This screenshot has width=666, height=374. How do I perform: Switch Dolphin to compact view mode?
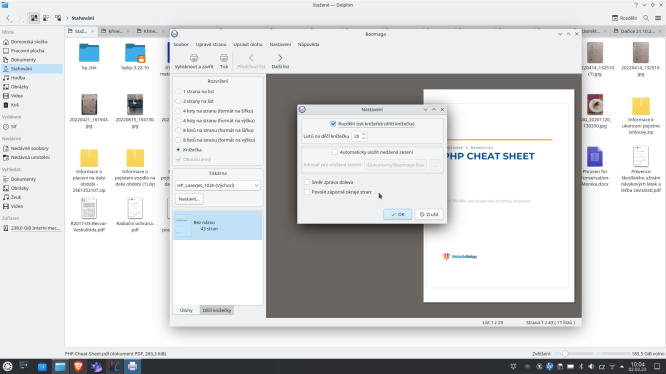[x=46, y=18]
